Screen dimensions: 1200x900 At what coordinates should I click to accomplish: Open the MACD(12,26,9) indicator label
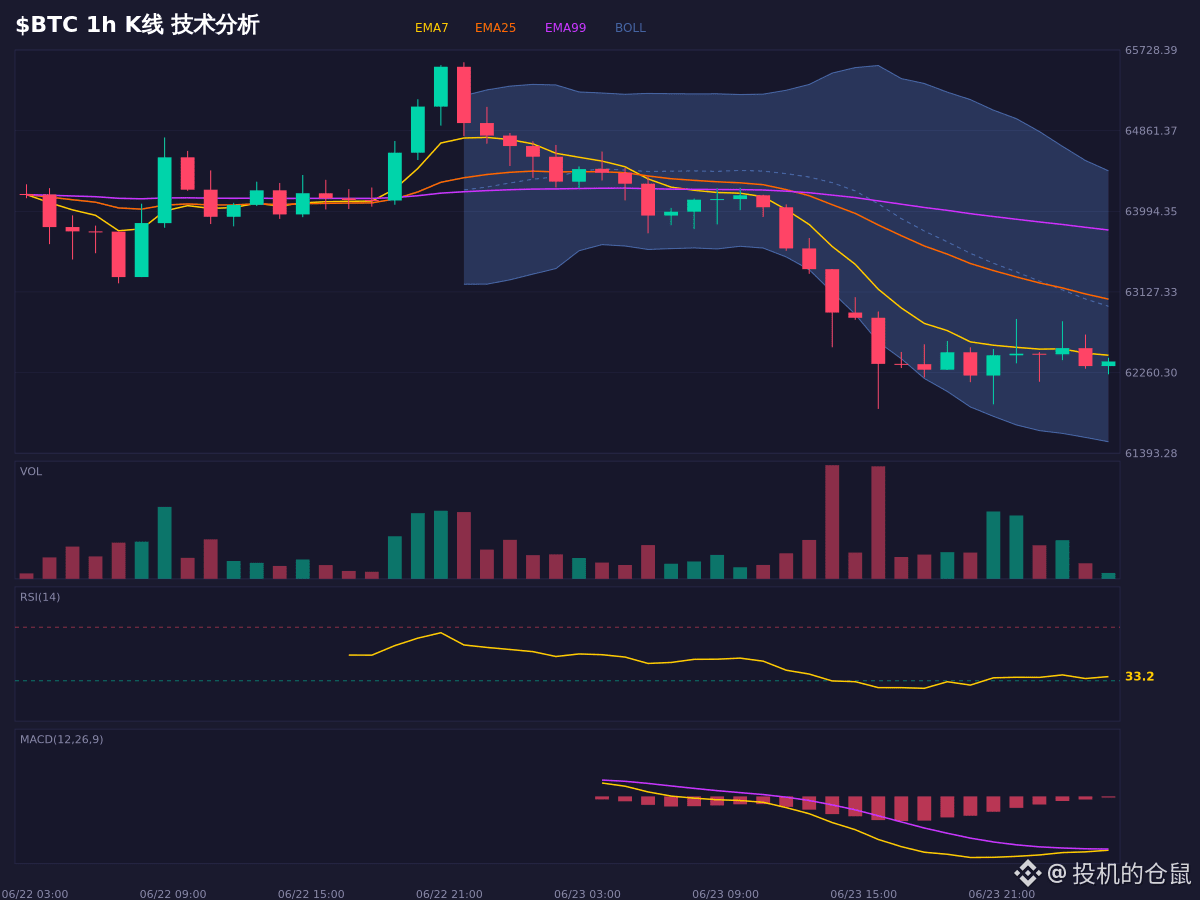pyautogui.click(x=61, y=740)
